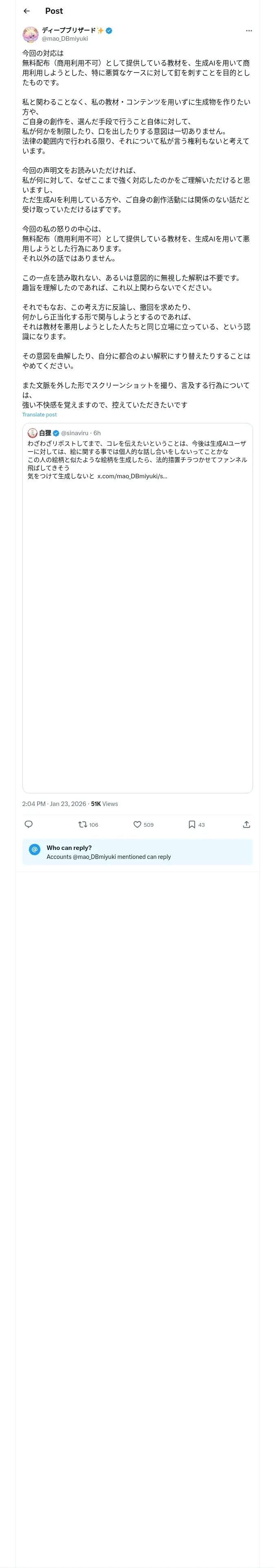
Task: Click 白狸's verified badge in the quoted post
Action: point(56,433)
